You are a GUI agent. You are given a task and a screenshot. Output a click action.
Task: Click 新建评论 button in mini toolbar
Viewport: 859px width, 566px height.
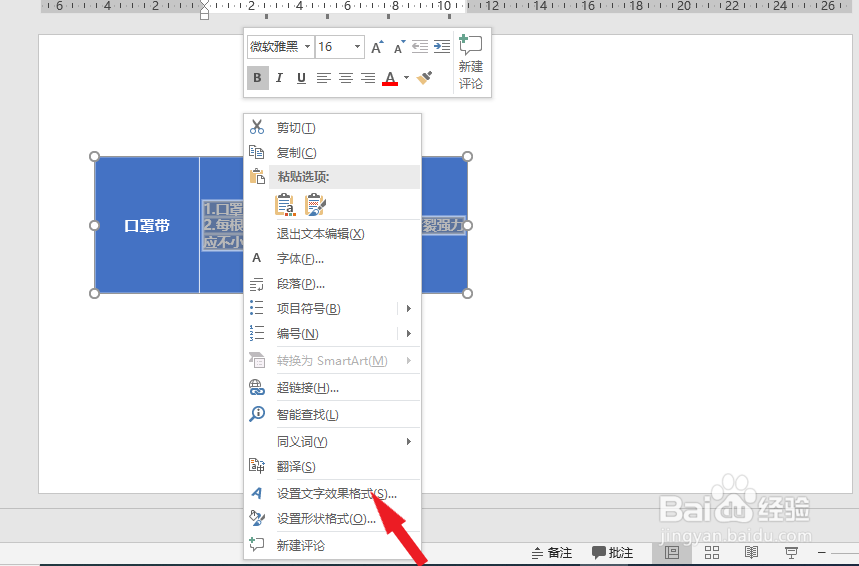pos(471,62)
